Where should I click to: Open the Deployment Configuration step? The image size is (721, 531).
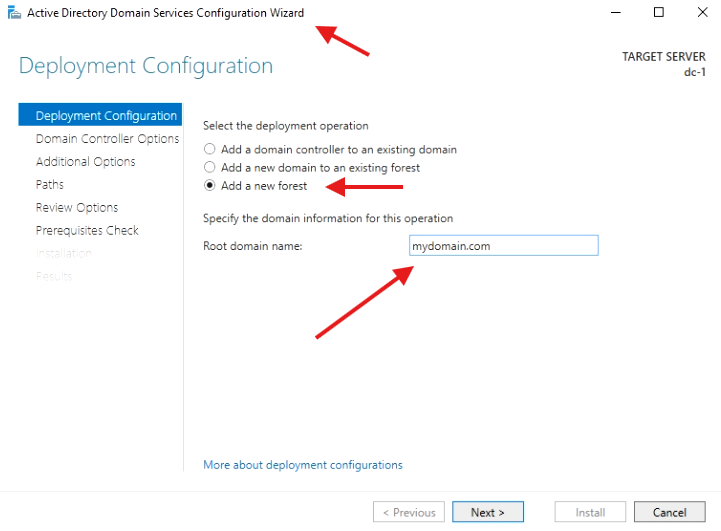pyautogui.click(x=100, y=115)
